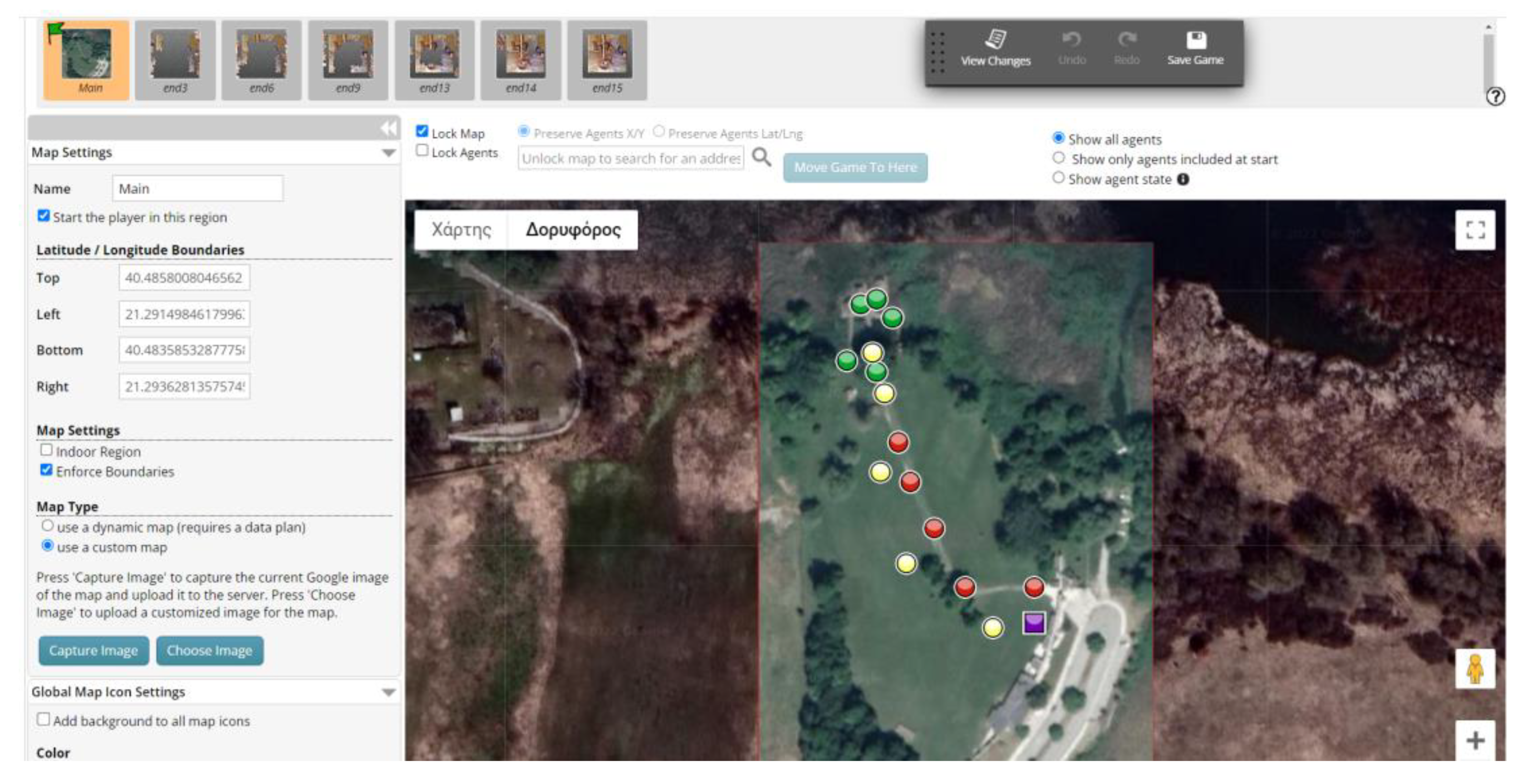Collapse the Map Settings section arrow
This screenshot has width=1521, height=784.
click(388, 153)
